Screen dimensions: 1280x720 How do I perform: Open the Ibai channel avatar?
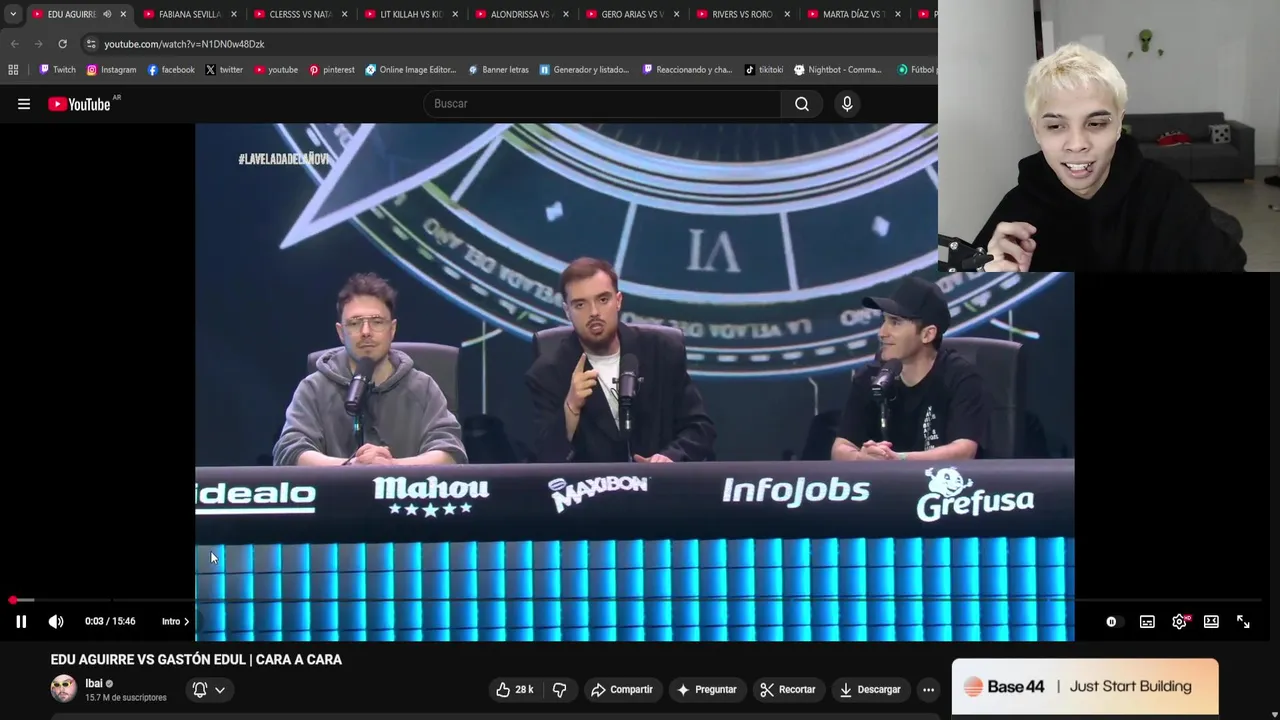pos(63,689)
